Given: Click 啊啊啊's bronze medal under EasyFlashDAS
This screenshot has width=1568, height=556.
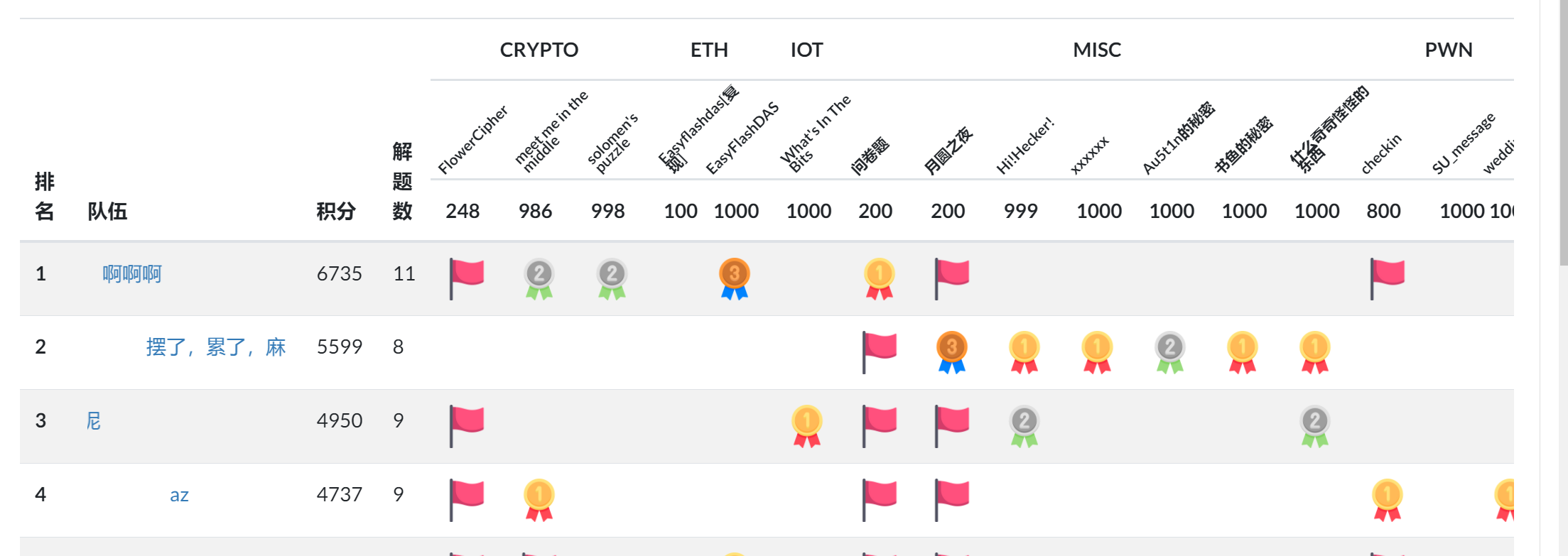Looking at the screenshot, I should pos(735,278).
